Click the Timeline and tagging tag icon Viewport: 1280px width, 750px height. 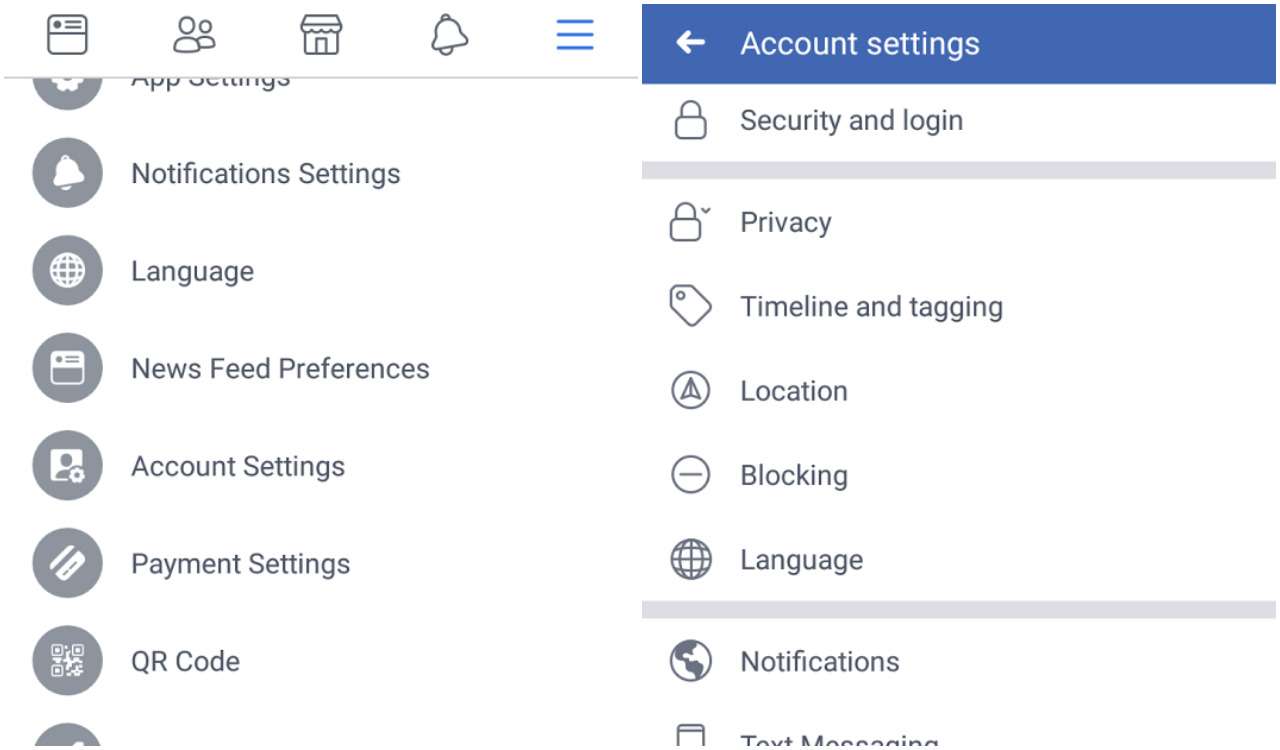pos(690,306)
